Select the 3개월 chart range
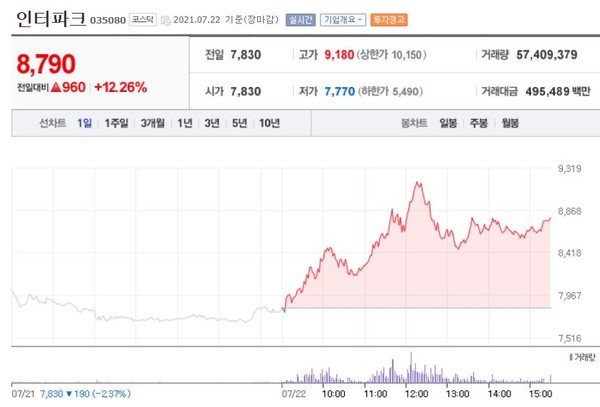Image resolution: width=600 pixels, height=407 pixels. click(153, 125)
